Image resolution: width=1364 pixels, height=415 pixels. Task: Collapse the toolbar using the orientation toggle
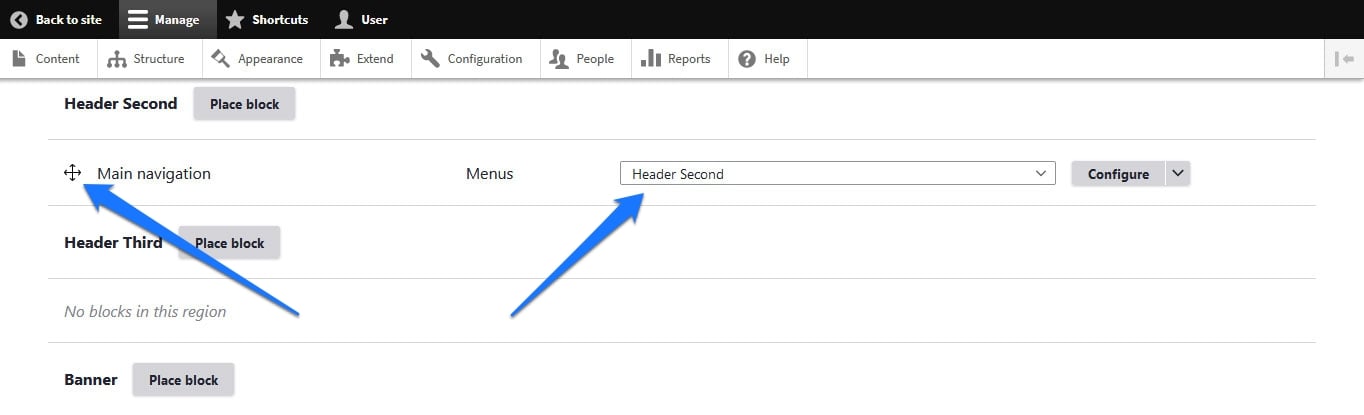point(1344,59)
